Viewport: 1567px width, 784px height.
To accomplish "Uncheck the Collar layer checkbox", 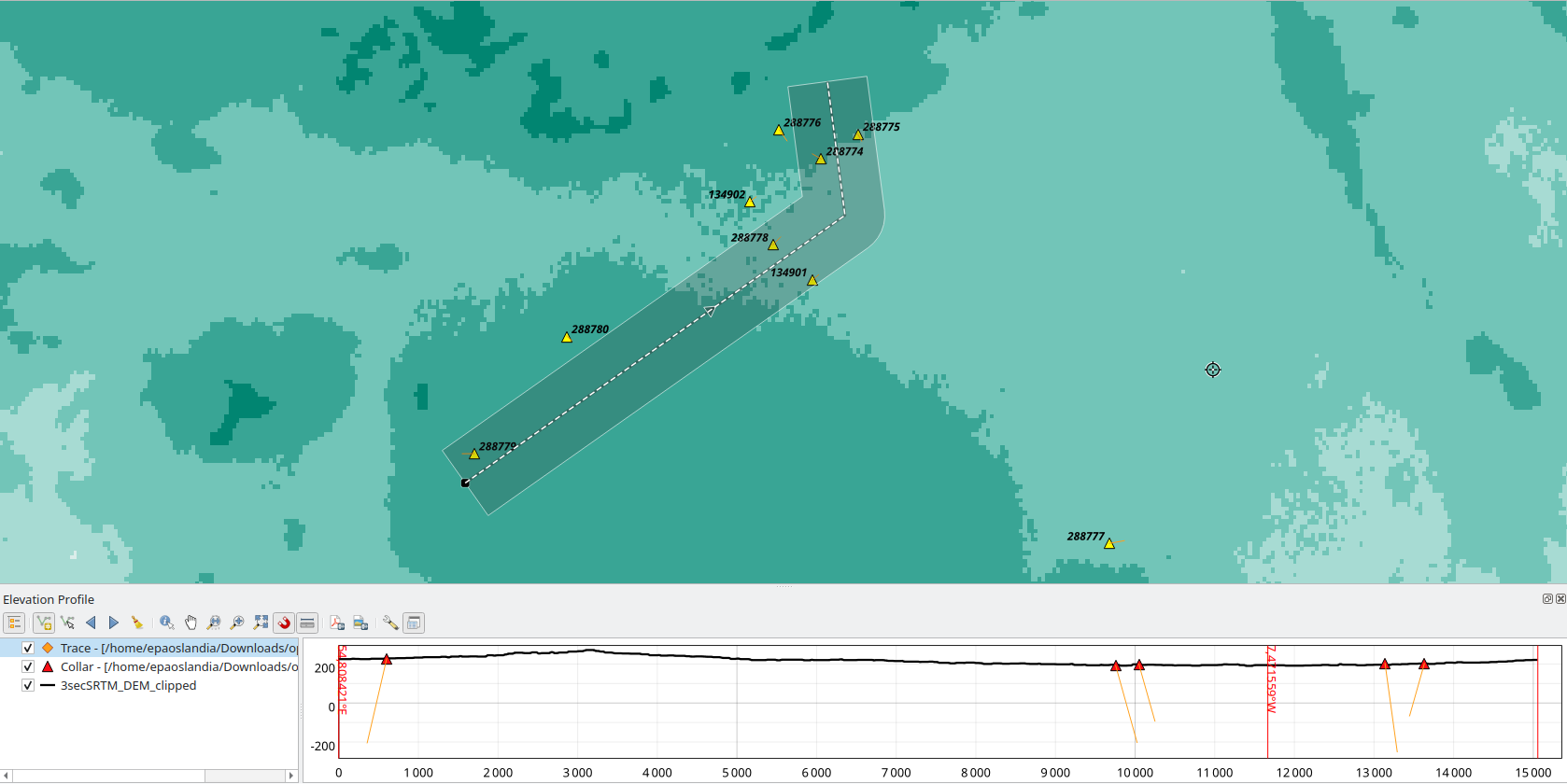I will coord(28,666).
